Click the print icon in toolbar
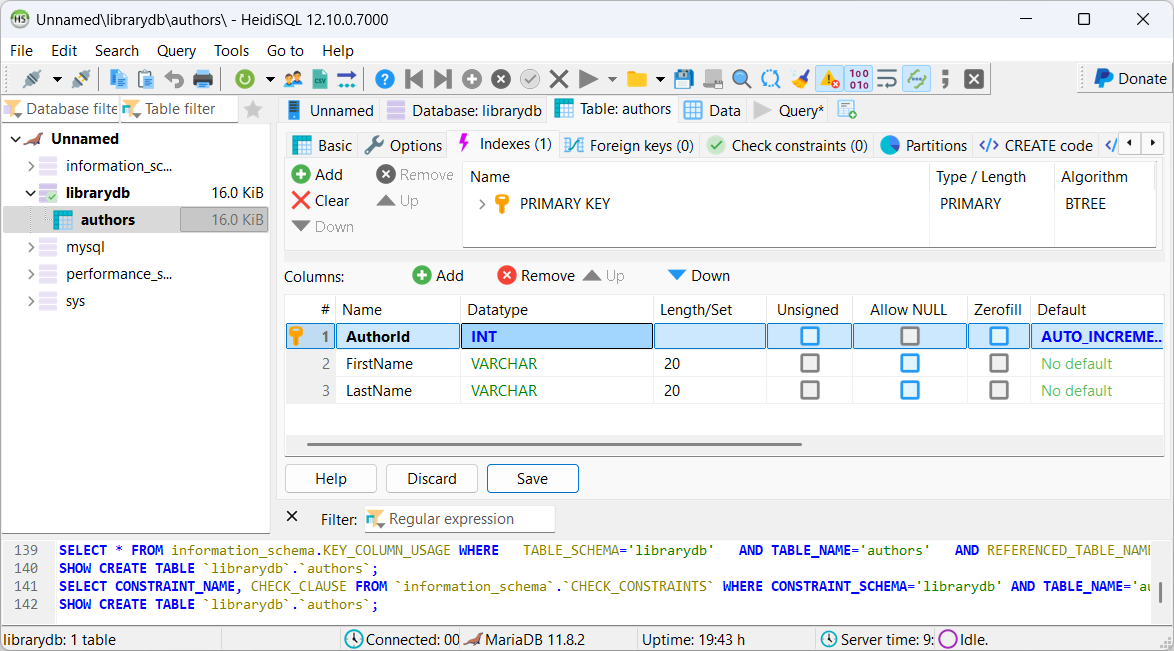 pyautogui.click(x=203, y=79)
